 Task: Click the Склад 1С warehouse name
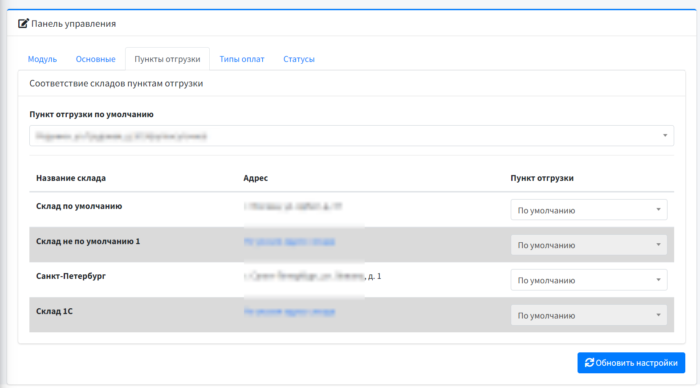click(x=54, y=311)
